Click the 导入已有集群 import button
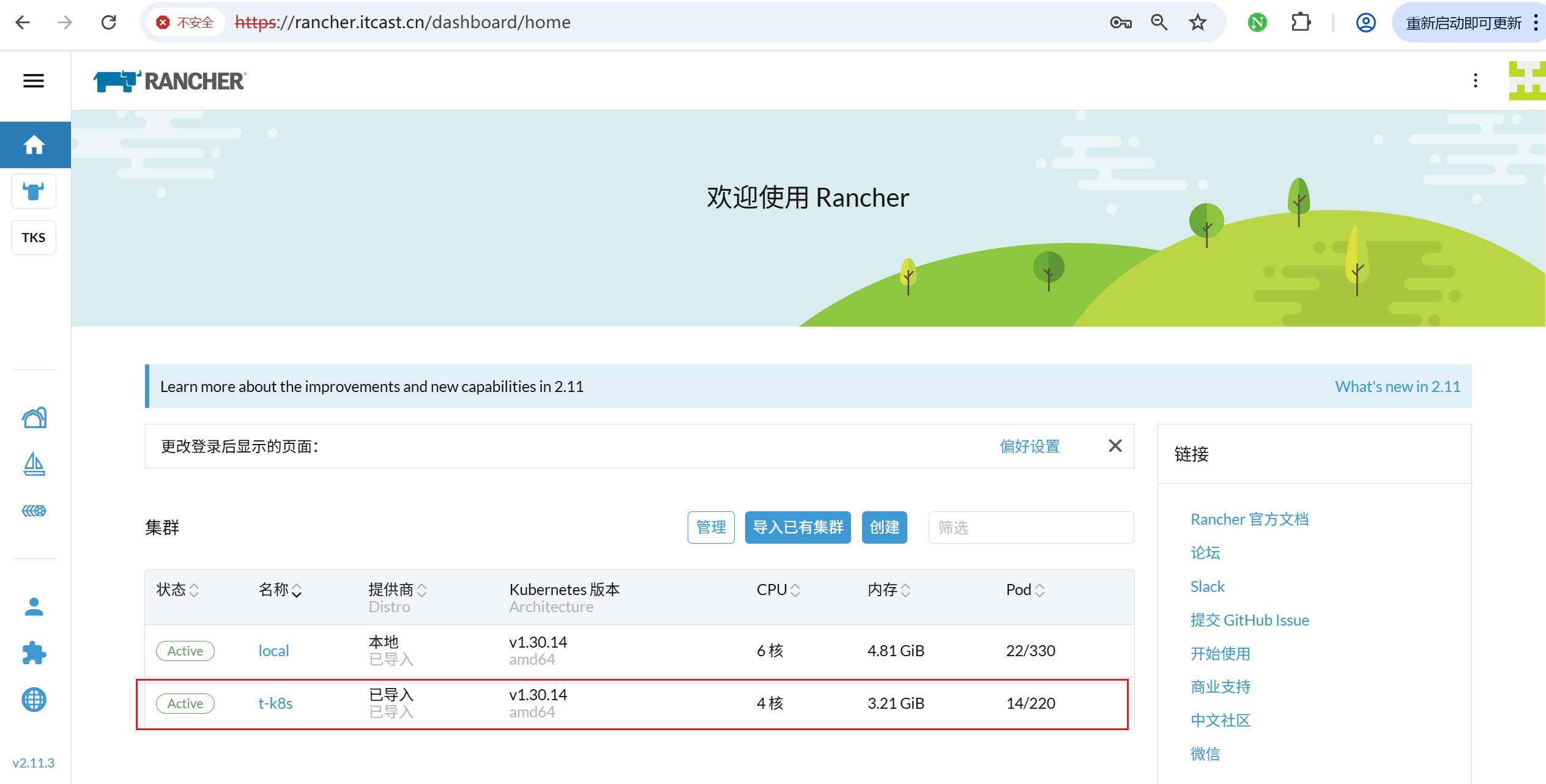Image resolution: width=1546 pixels, height=784 pixels. pos(798,527)
